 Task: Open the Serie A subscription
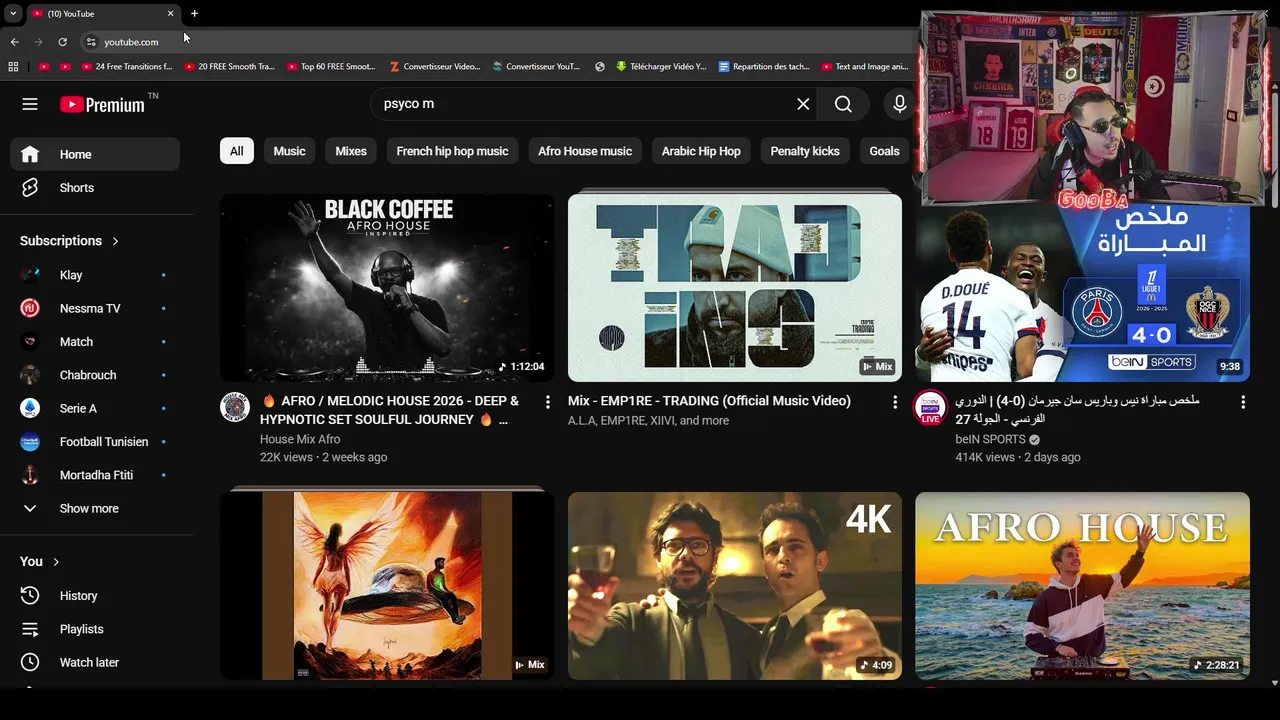click(95, 408)
